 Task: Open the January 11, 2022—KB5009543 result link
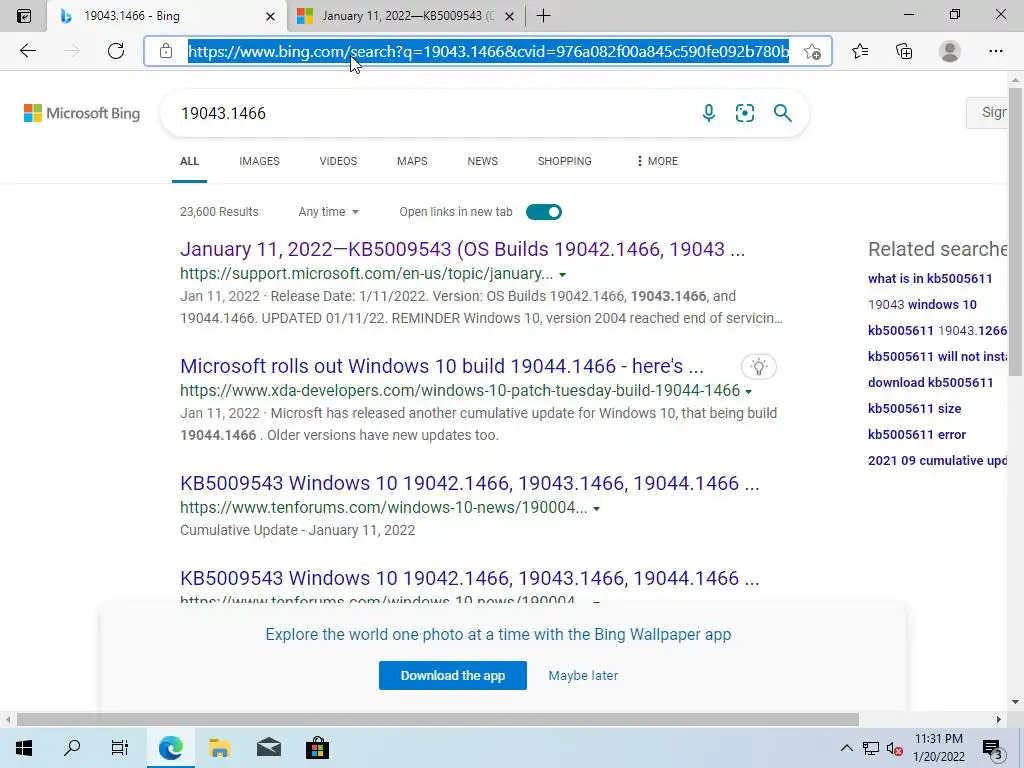click(462, 249)
